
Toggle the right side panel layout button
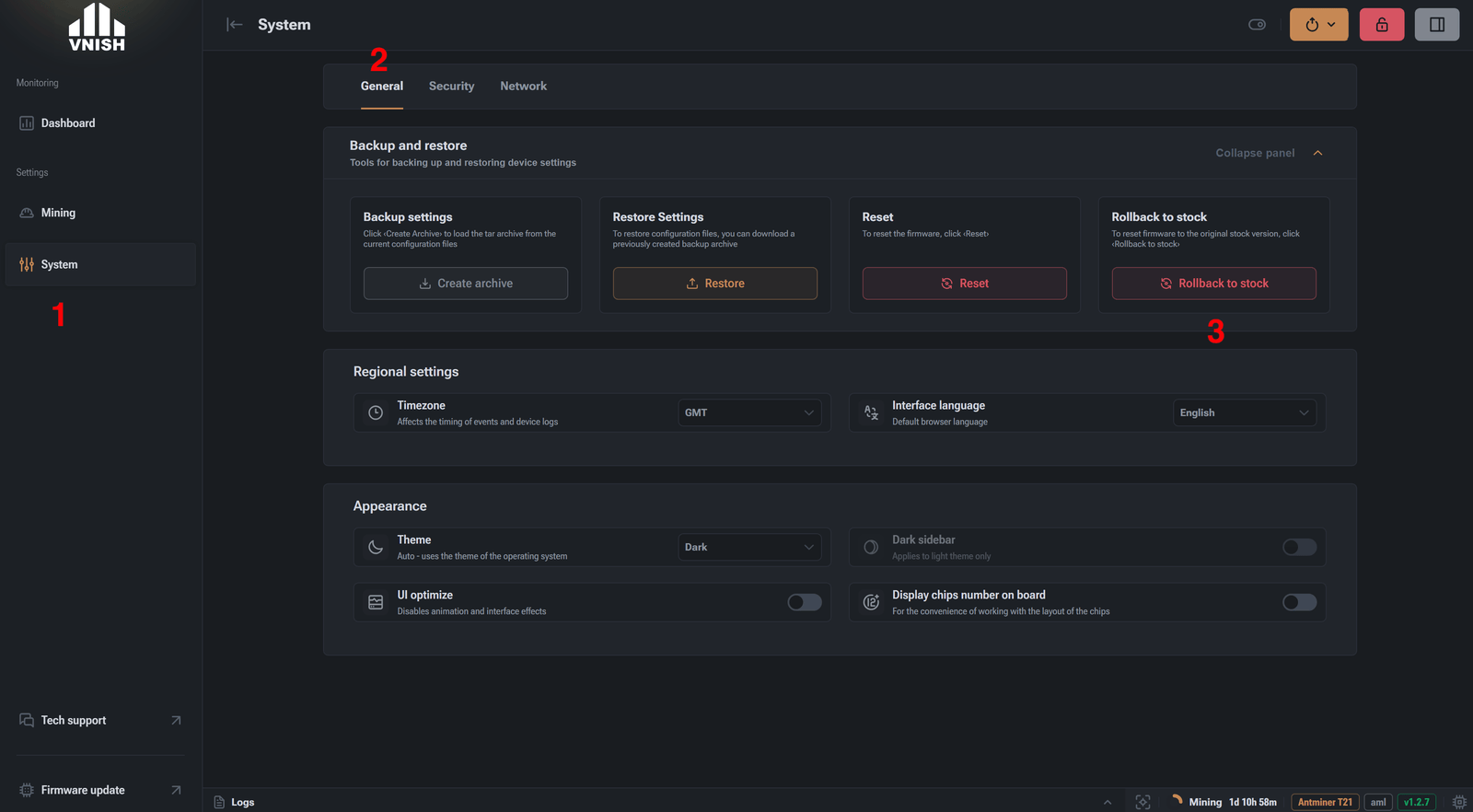[x=1437, y=25]
